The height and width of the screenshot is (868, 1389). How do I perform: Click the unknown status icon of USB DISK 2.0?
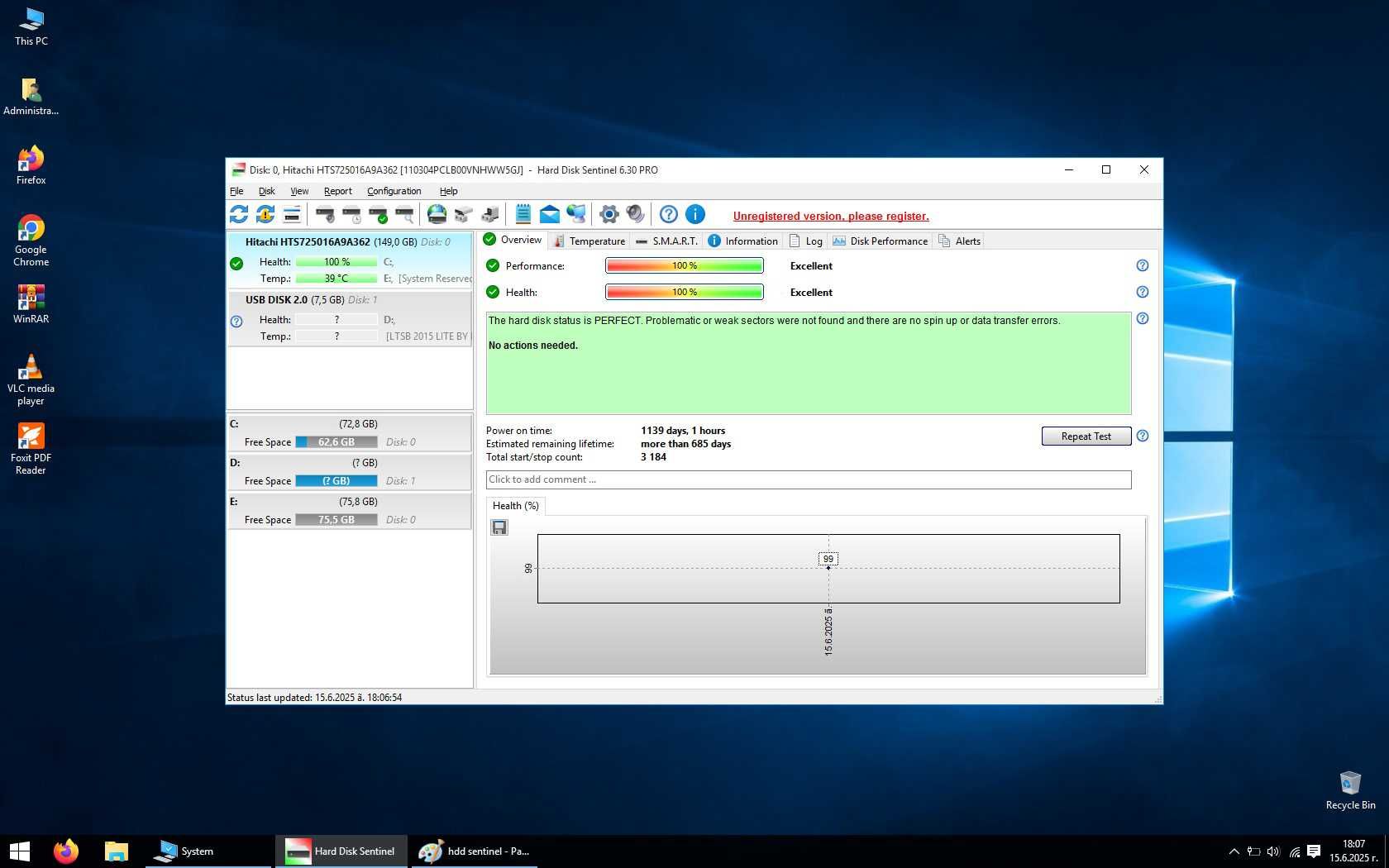pos(236,322)
